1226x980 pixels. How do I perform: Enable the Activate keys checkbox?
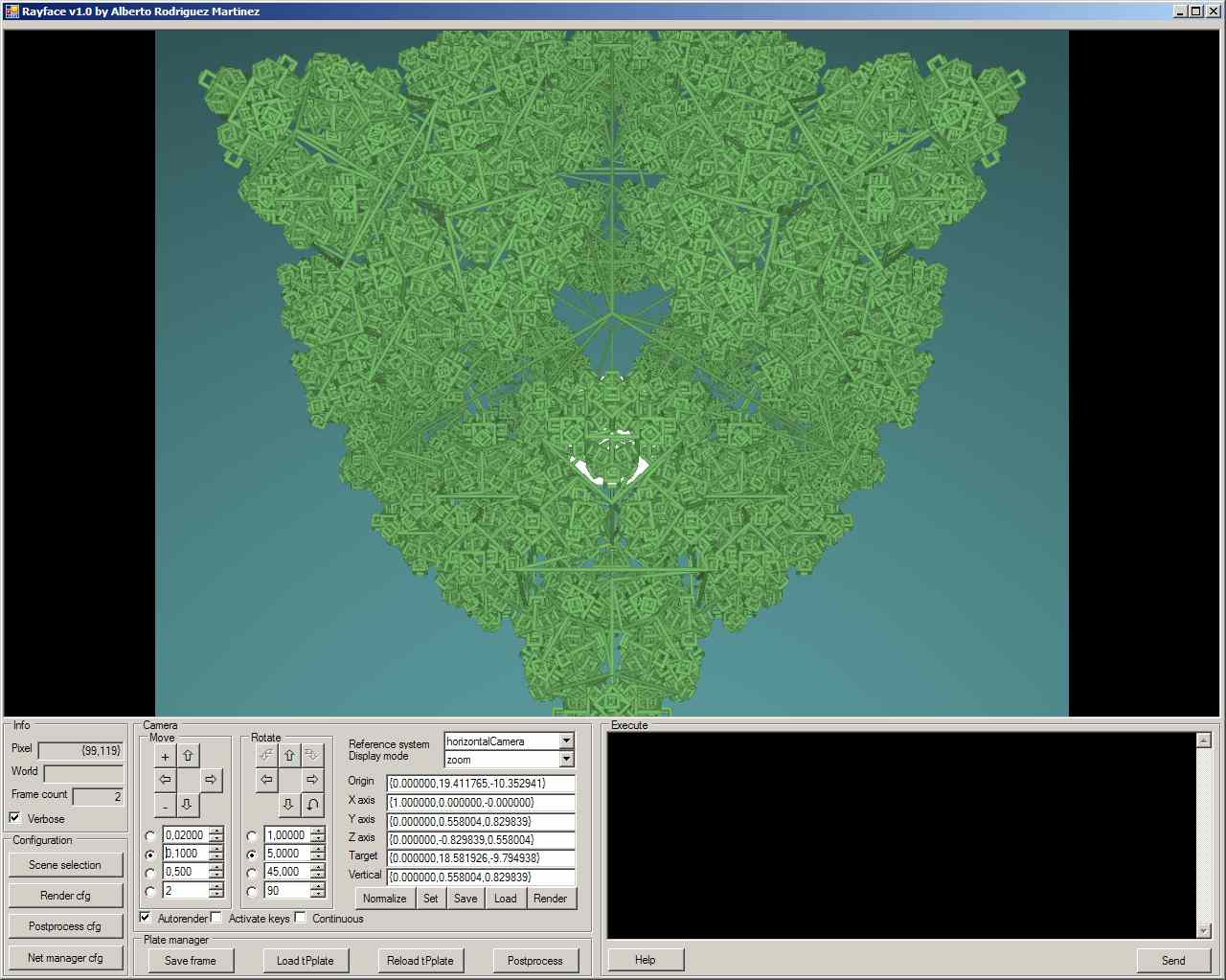point(216,918)
